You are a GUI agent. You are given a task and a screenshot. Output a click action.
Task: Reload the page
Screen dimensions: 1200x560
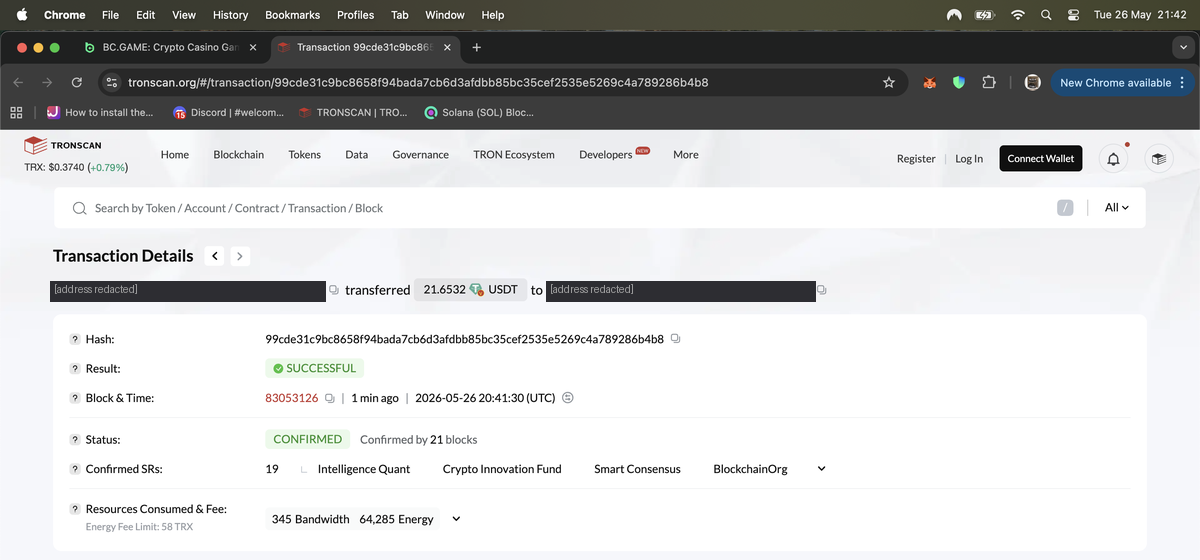[77, 82]
